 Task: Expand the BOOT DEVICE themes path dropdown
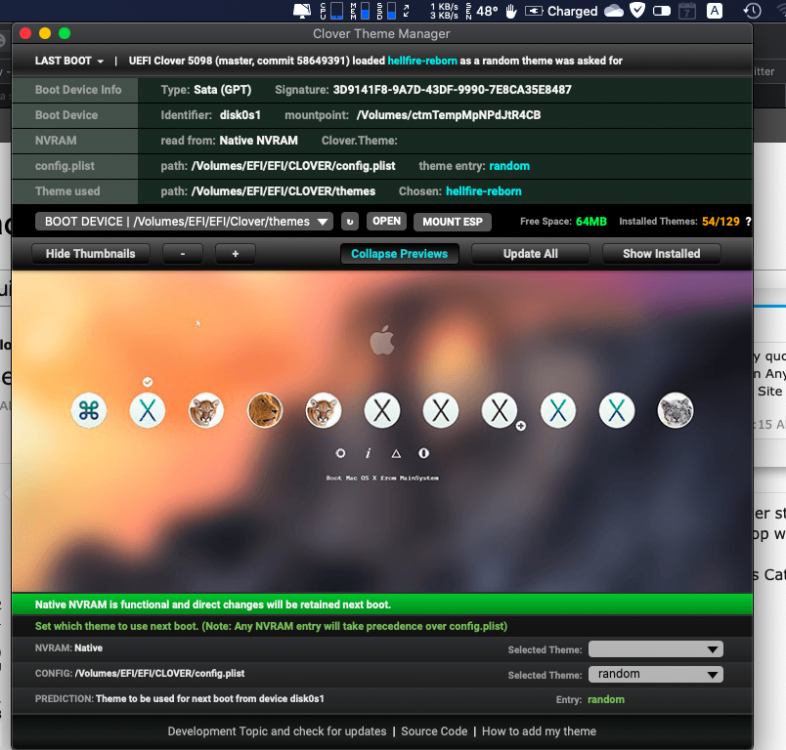point(184,222)
